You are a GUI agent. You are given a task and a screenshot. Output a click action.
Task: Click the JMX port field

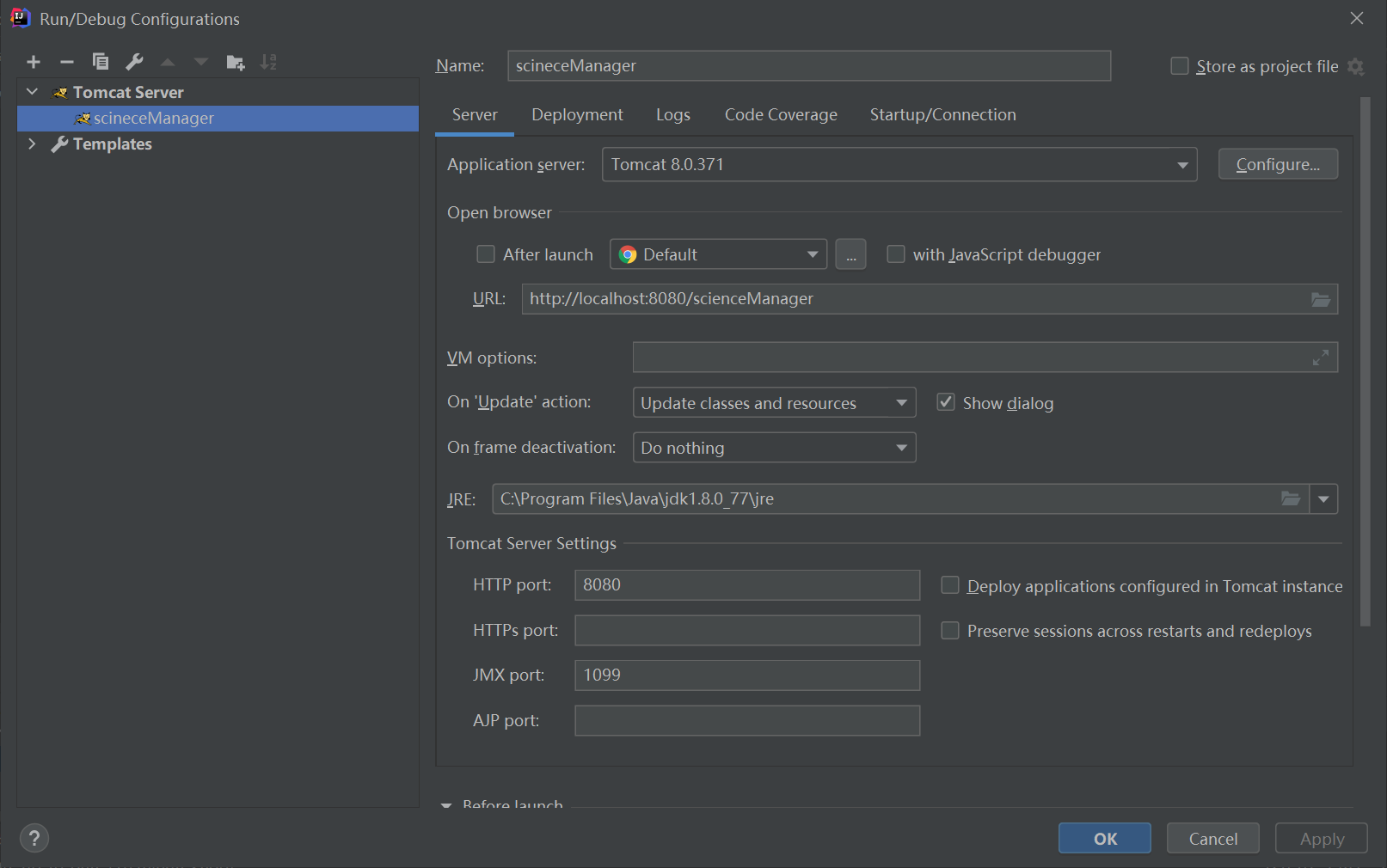pos(747,675)
